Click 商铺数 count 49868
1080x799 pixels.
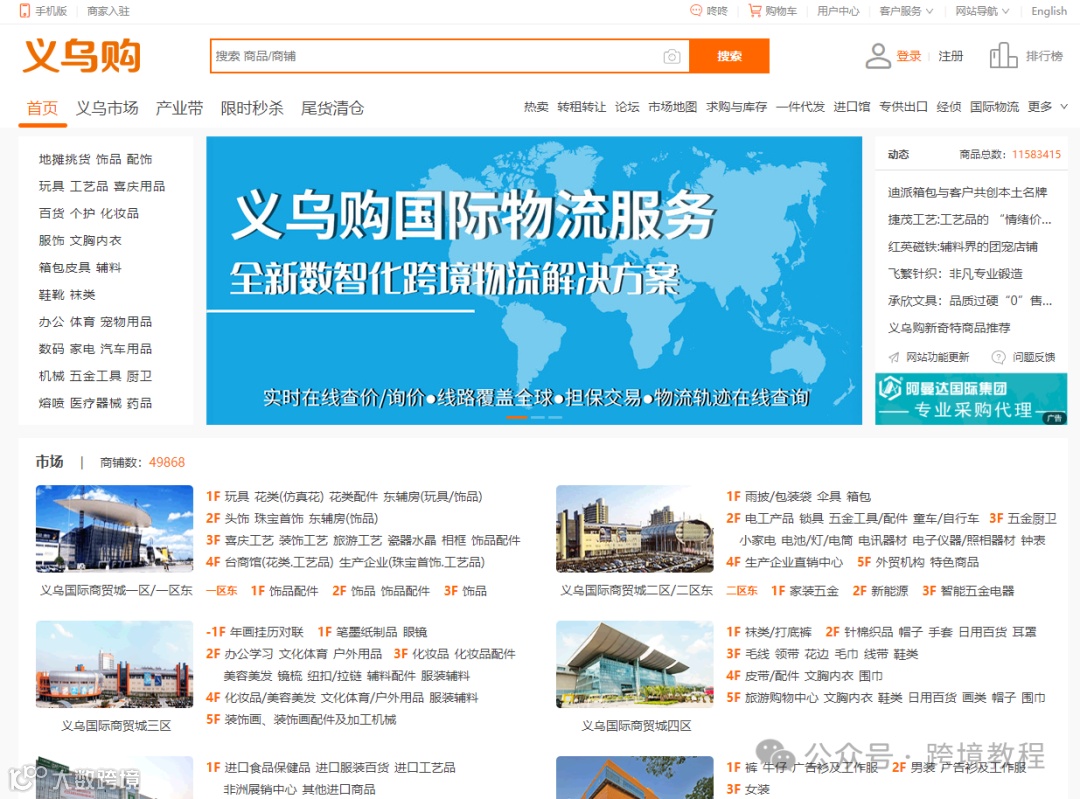tap(167, 462)
